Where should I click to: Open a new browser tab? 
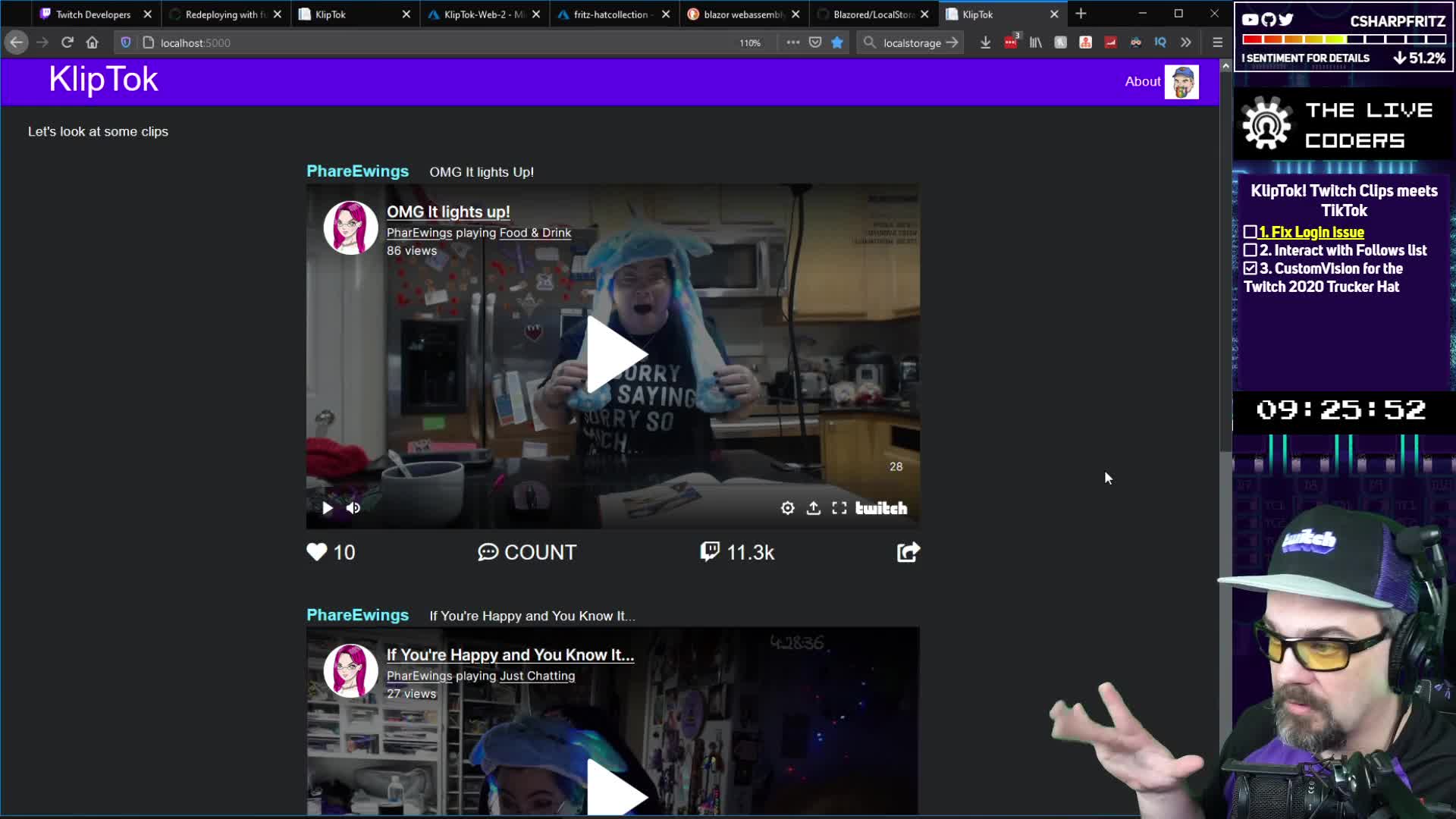click(x=1081, y=14)
